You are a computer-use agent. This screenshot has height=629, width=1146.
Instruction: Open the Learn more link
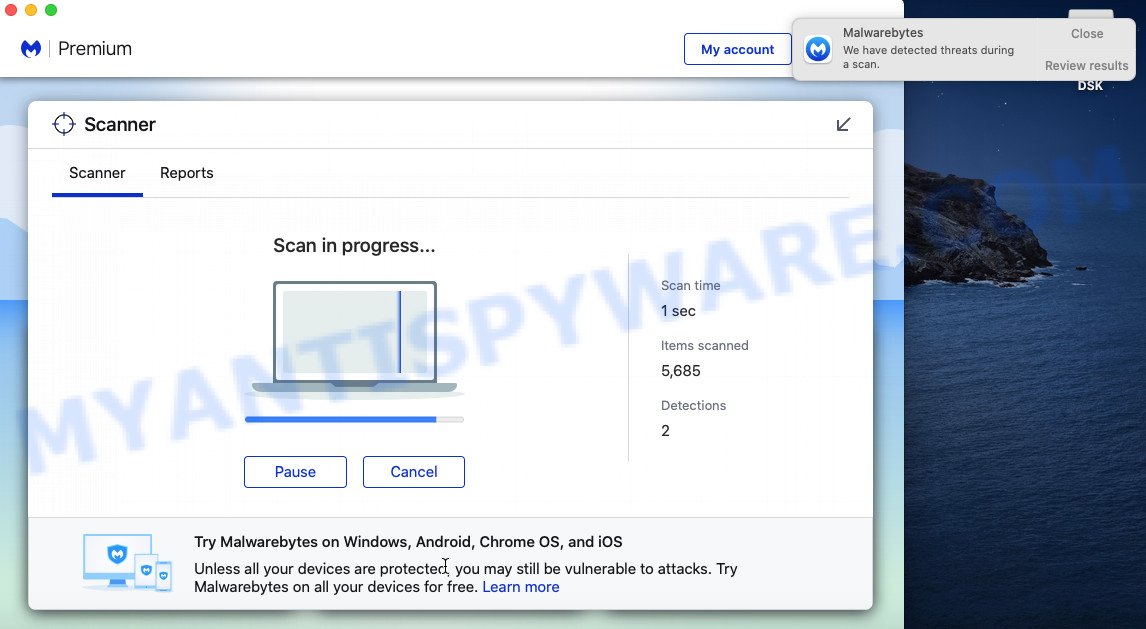point(520,587)
